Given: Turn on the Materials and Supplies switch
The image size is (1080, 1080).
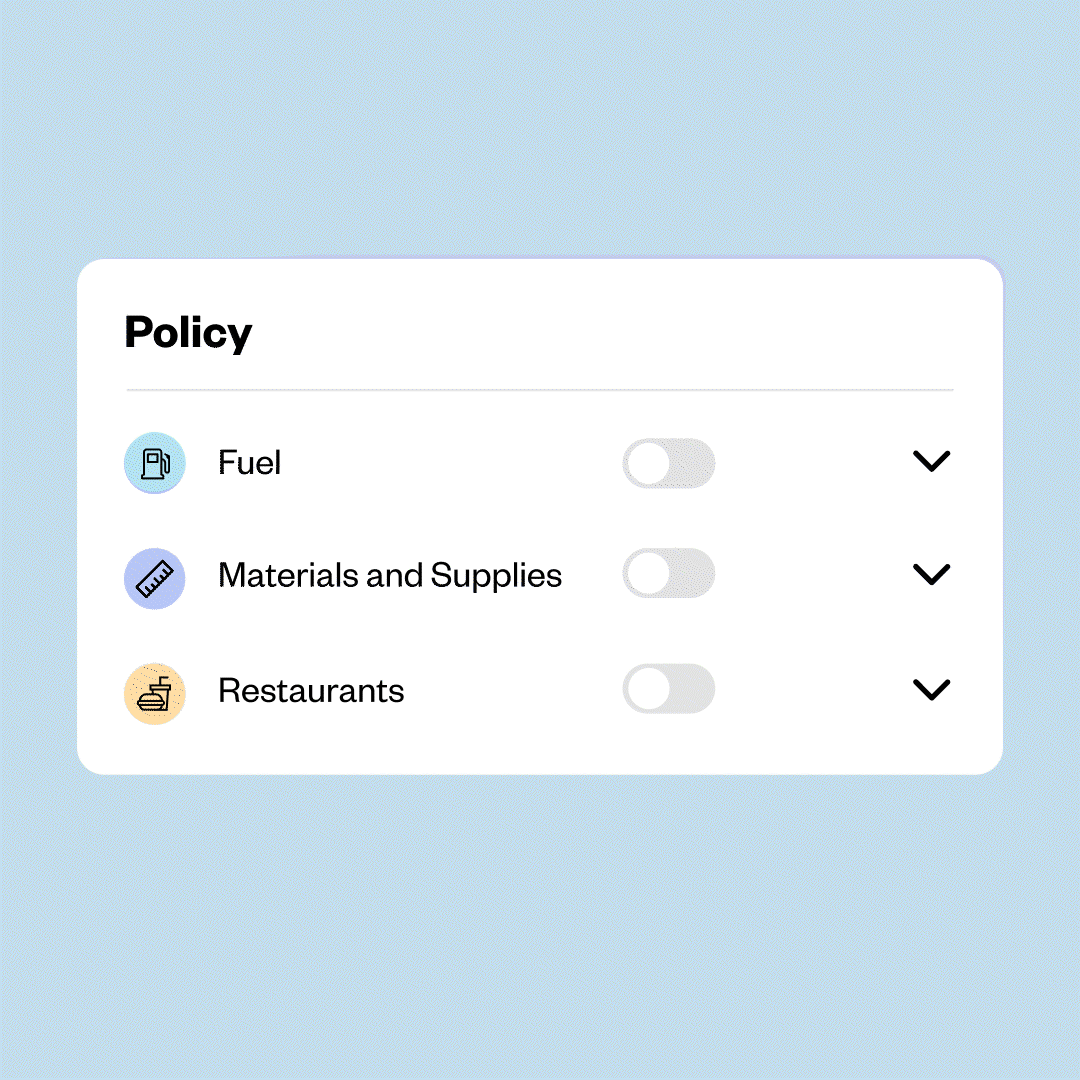Looking at the screenshot, I should pyautogui.click(x=668, y=572).
